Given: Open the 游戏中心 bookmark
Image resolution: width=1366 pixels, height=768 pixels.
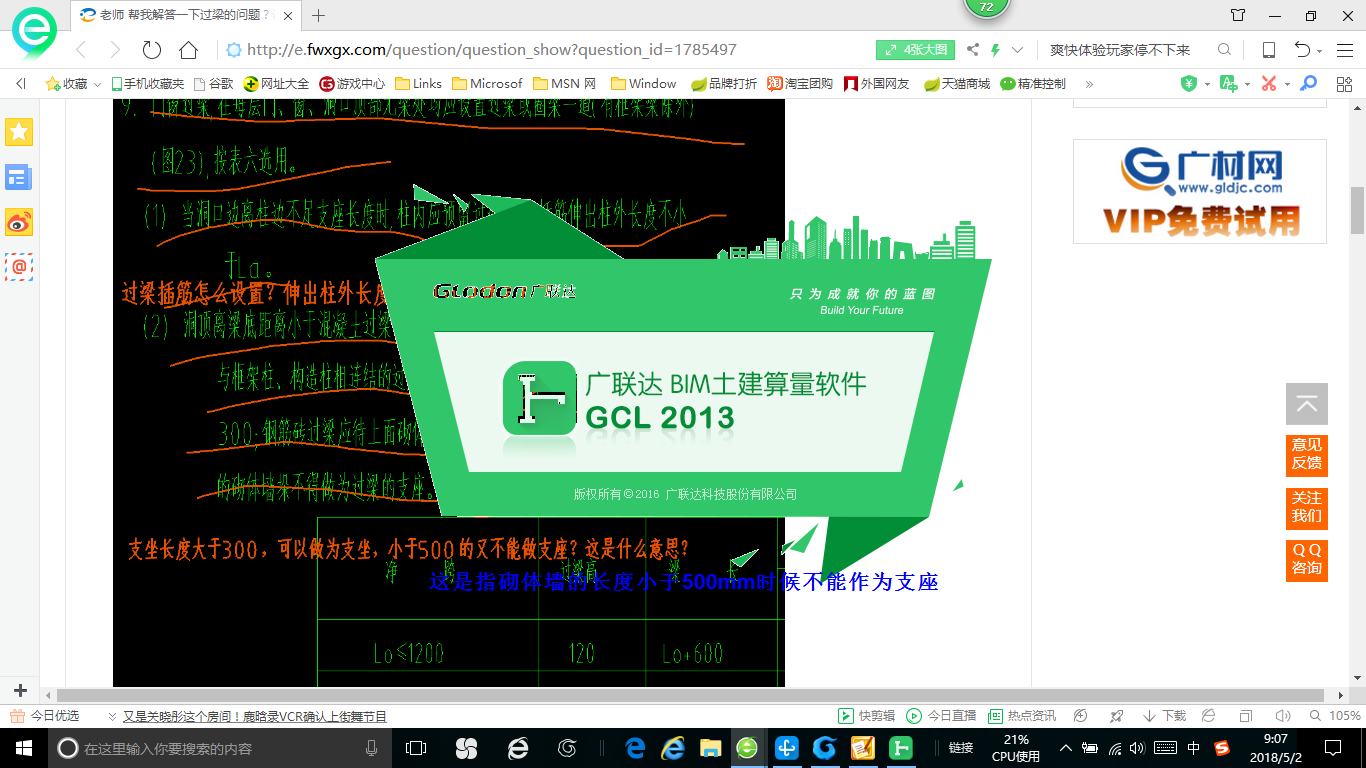Looking at the screenshot, I should [x=352, y=84].
